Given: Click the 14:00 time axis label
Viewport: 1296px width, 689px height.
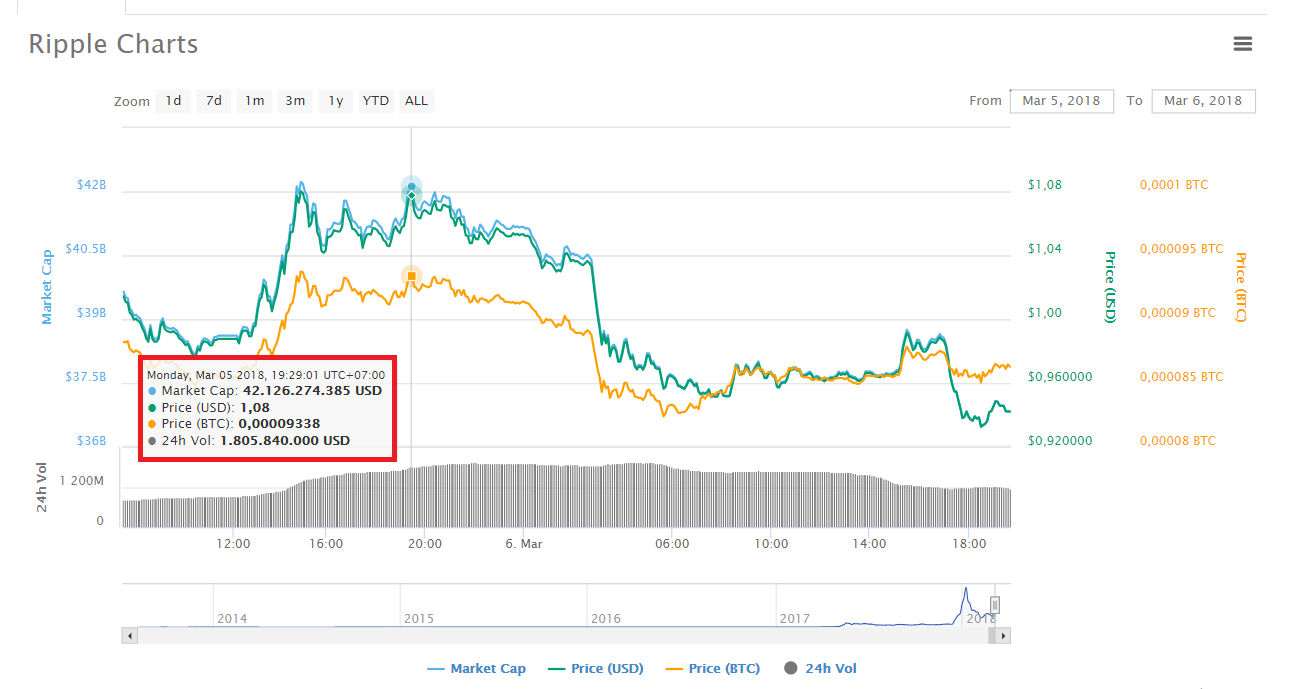Looking at the screenshot, I should click(869, 543).
